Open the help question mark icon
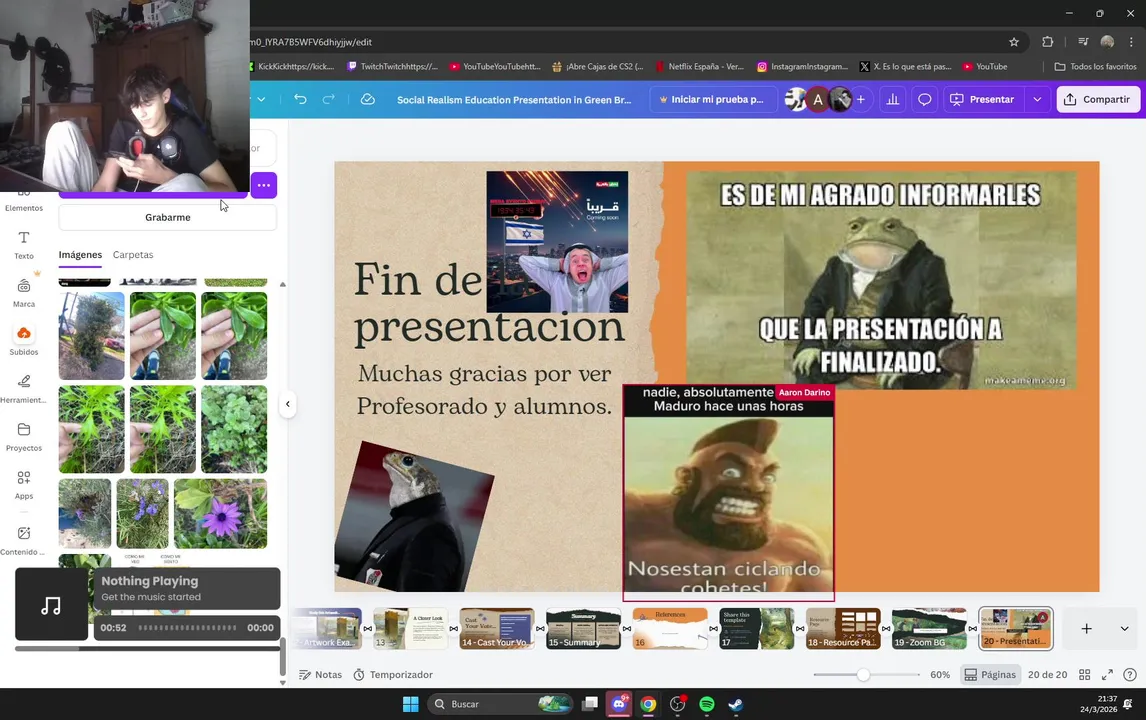The width and height of the screenshot is (1146, 720). (x=1130, y=675)
